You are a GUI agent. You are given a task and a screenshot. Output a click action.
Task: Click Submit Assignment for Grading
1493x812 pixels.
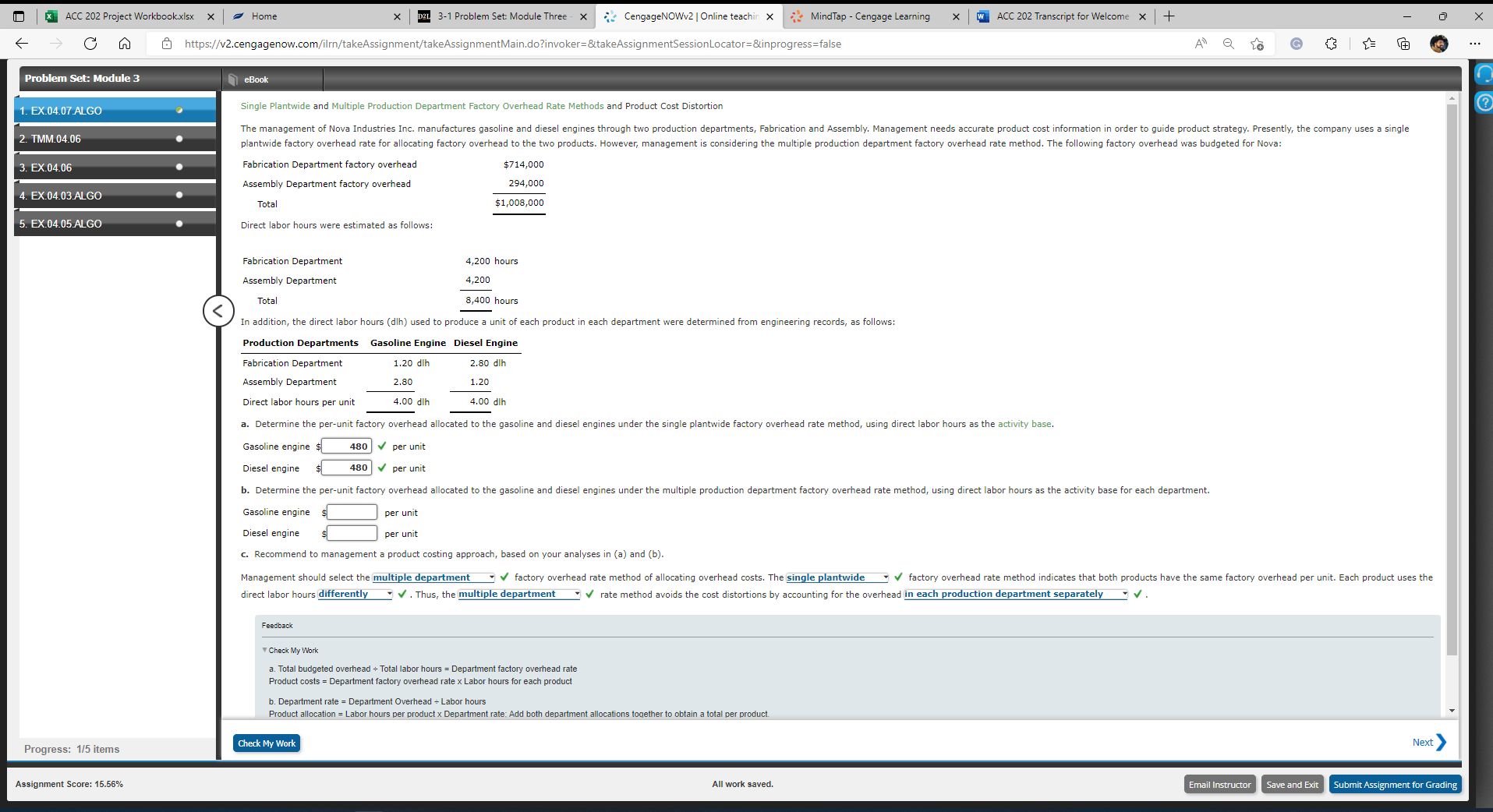[1395, 784]
